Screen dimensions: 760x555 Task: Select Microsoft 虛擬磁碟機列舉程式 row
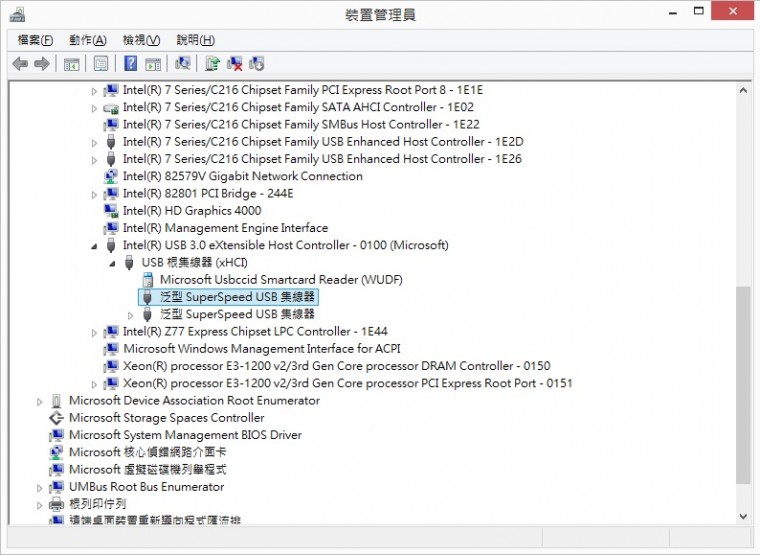point(148,470)
